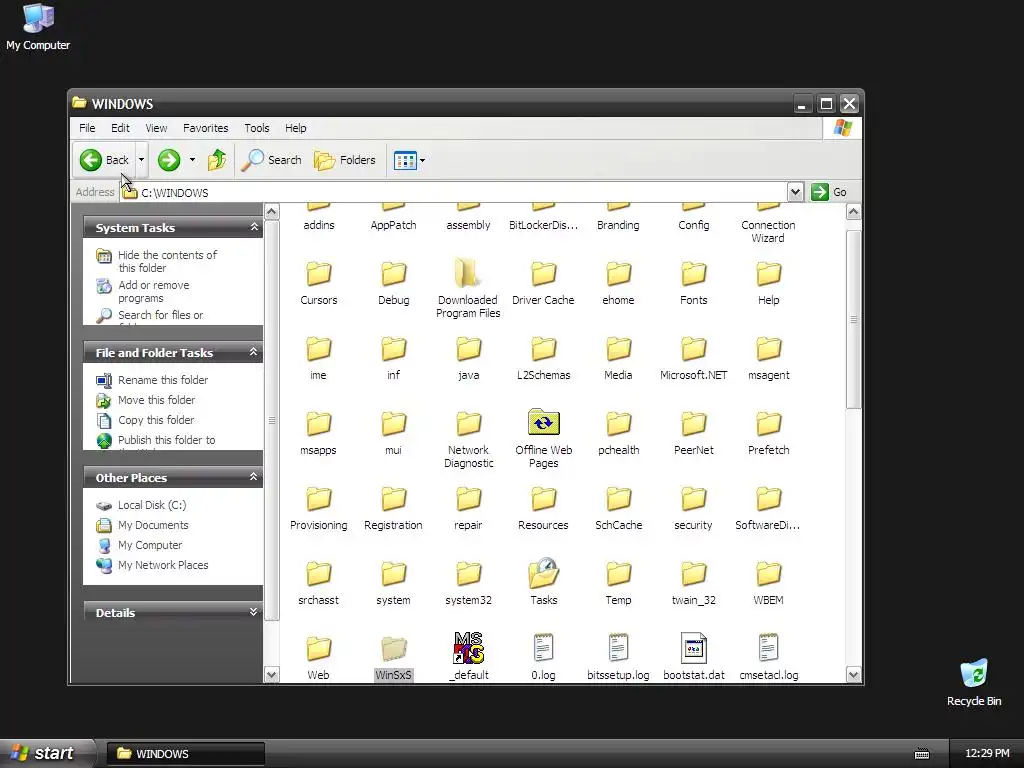The width and height of the screenshot is (1024, 768).
Task: Open Local Disk (C:) link
Action: (141, 505)
